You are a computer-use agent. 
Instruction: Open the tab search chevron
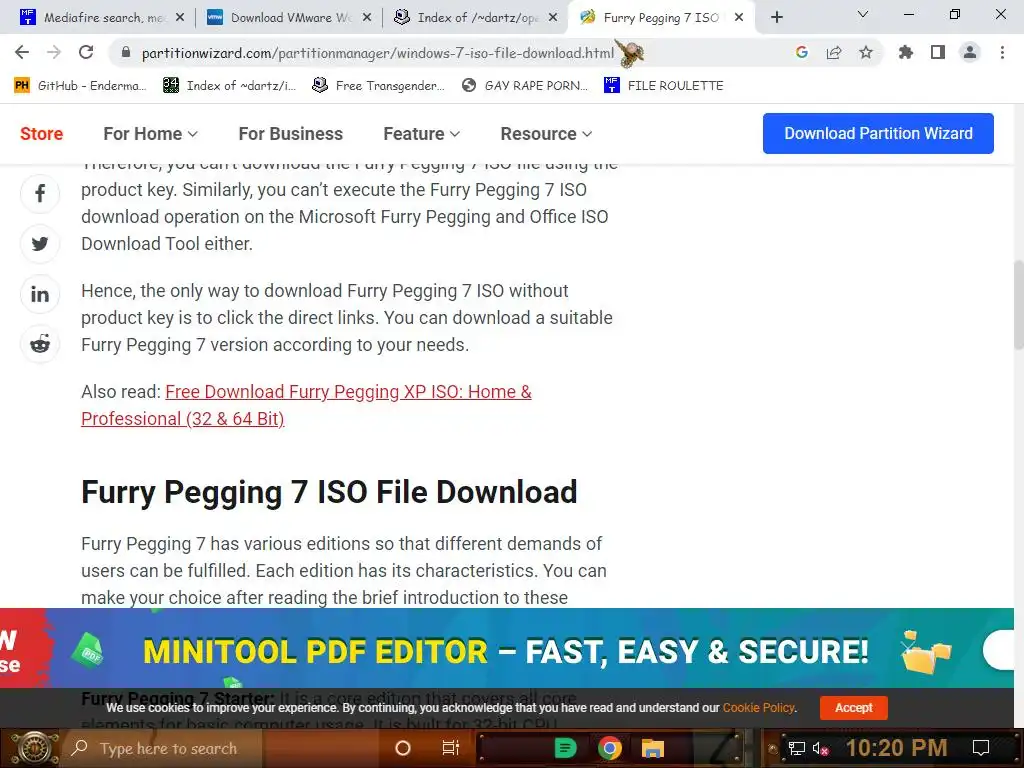[863, 14]
